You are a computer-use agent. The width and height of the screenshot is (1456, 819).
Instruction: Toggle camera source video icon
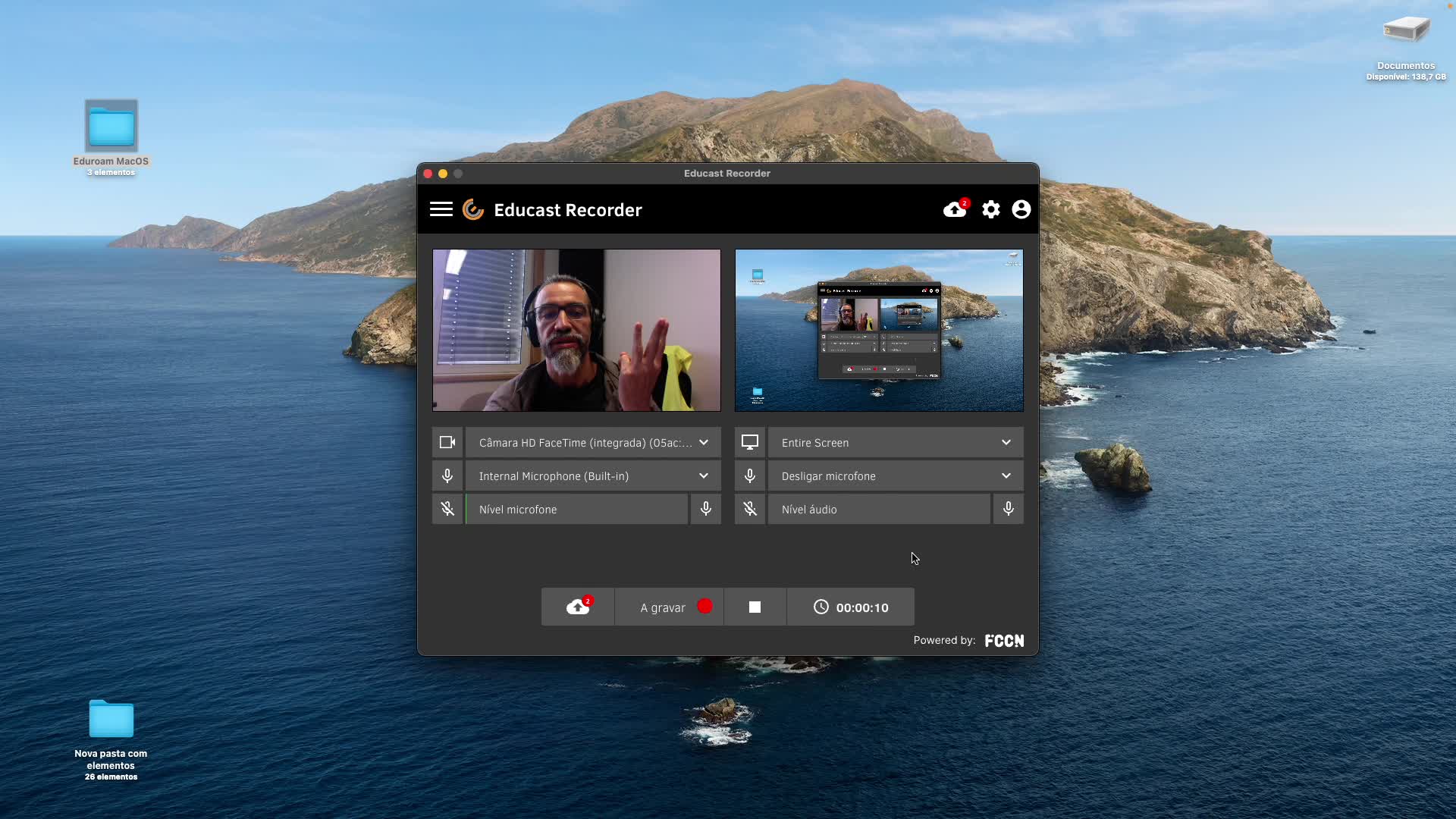[x=447, y=442]
